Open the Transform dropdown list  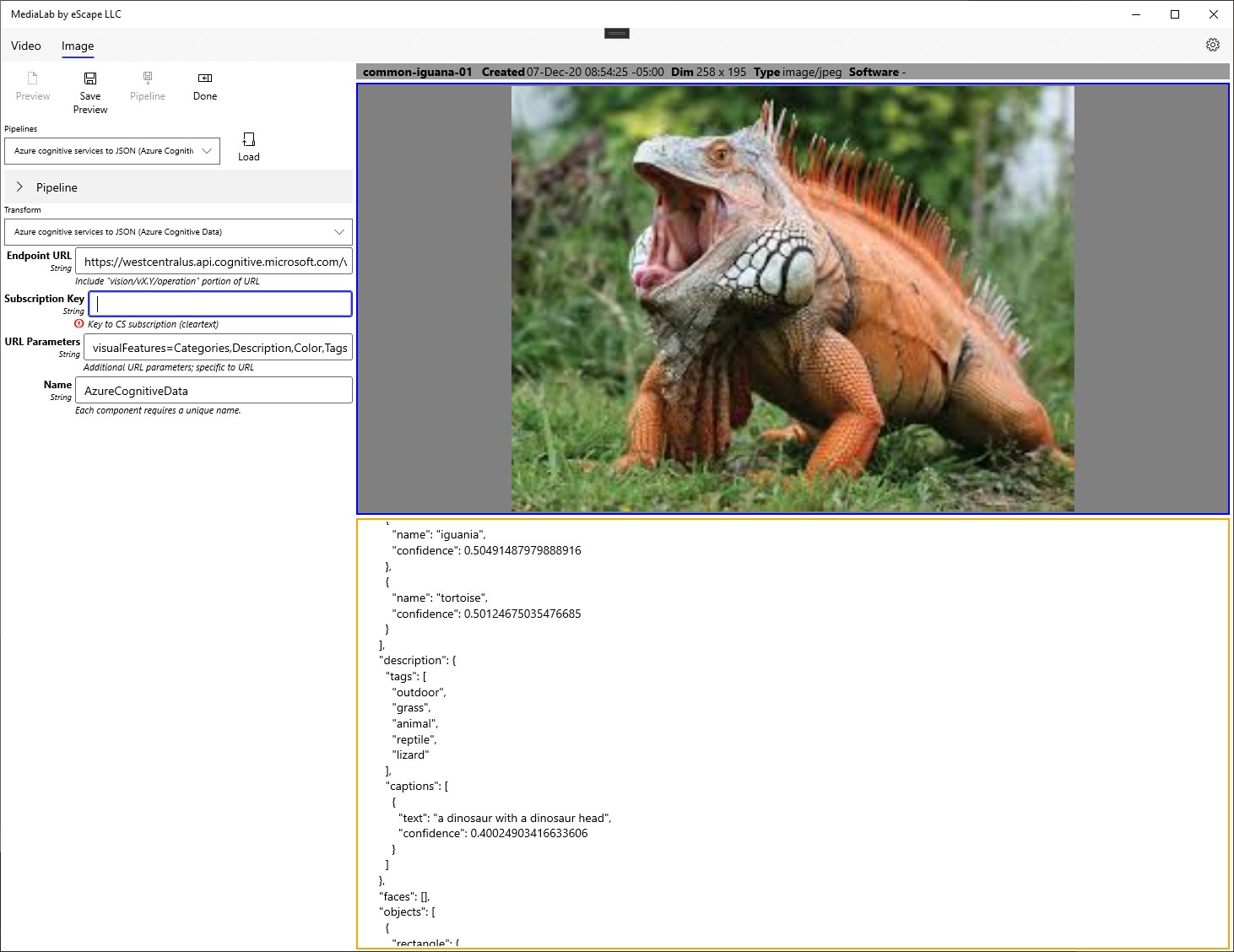click(x=178, y=232)
